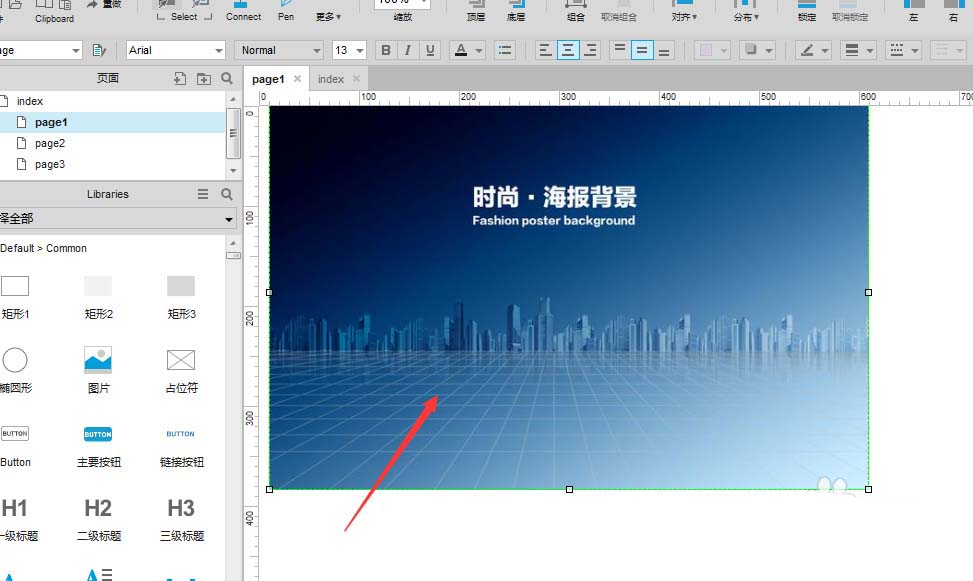
Task: Search pages in the Pages panel
Action: click(x=227, y=78)
